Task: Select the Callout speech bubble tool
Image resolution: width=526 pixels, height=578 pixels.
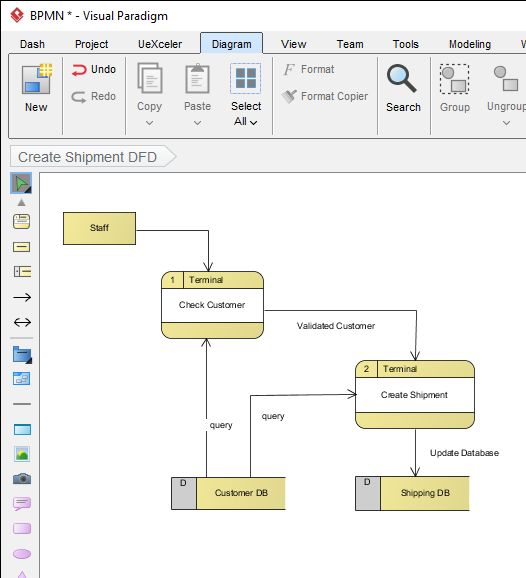Action: point(22,504)
